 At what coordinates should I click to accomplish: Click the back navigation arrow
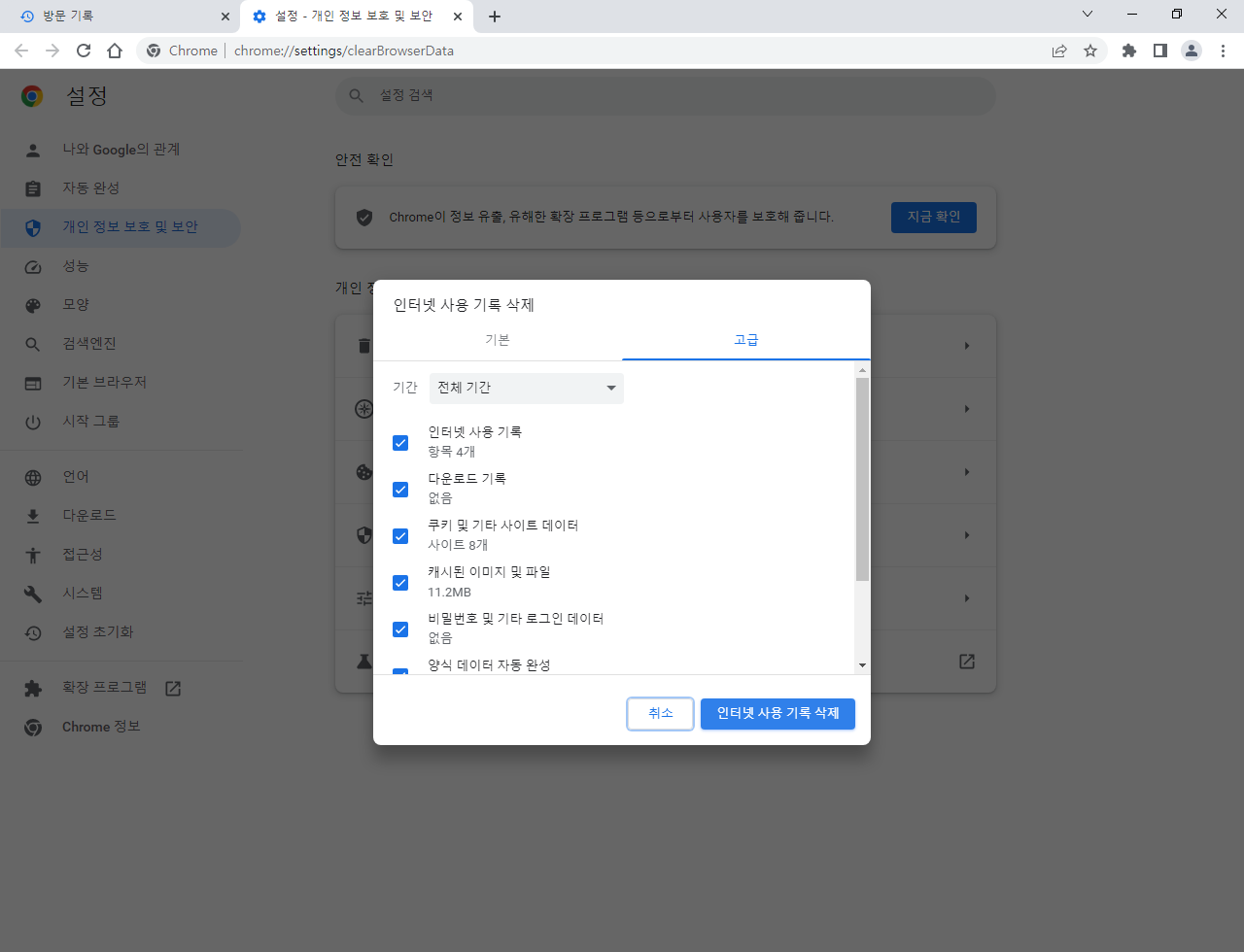pyautogui.click(x=21, y=51)
